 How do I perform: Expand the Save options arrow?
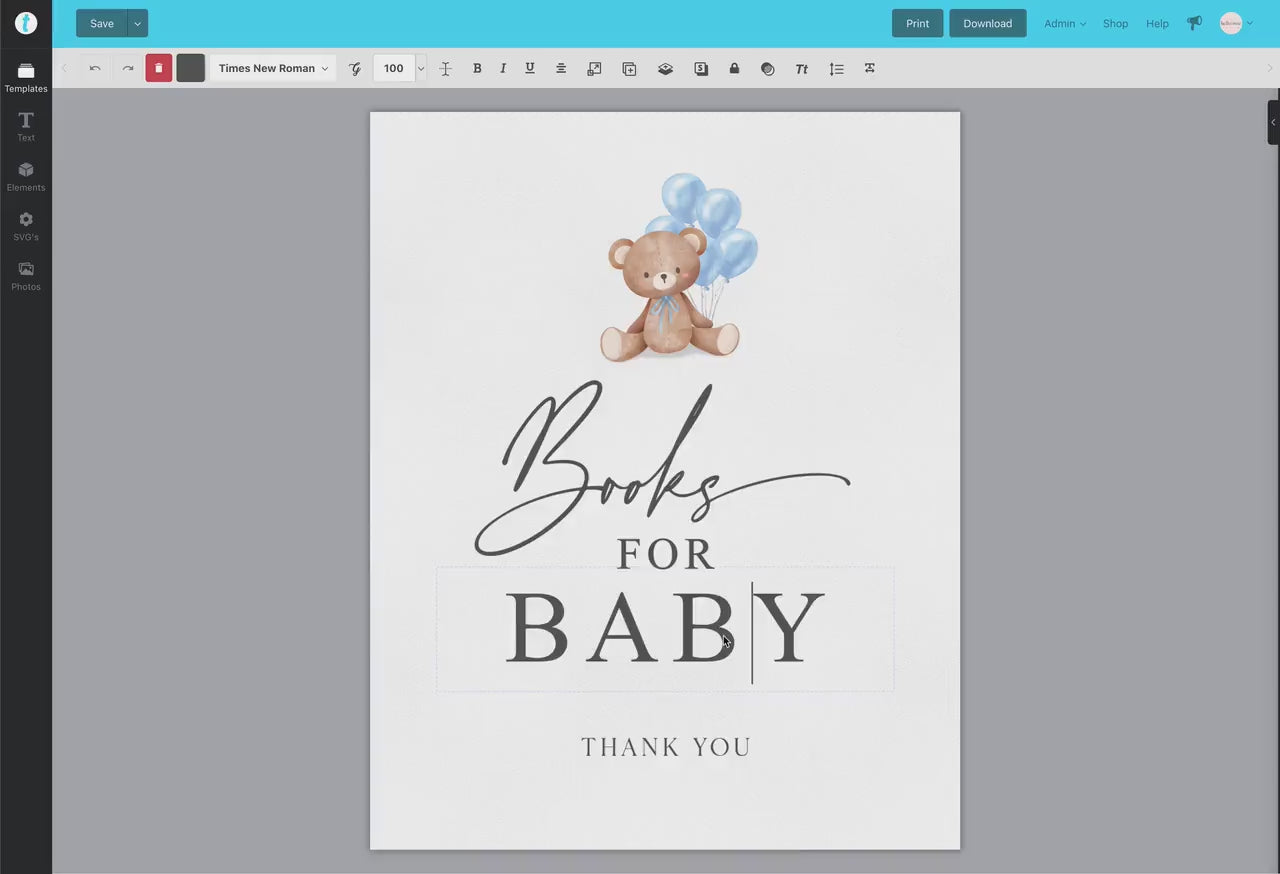pos(138,23)
